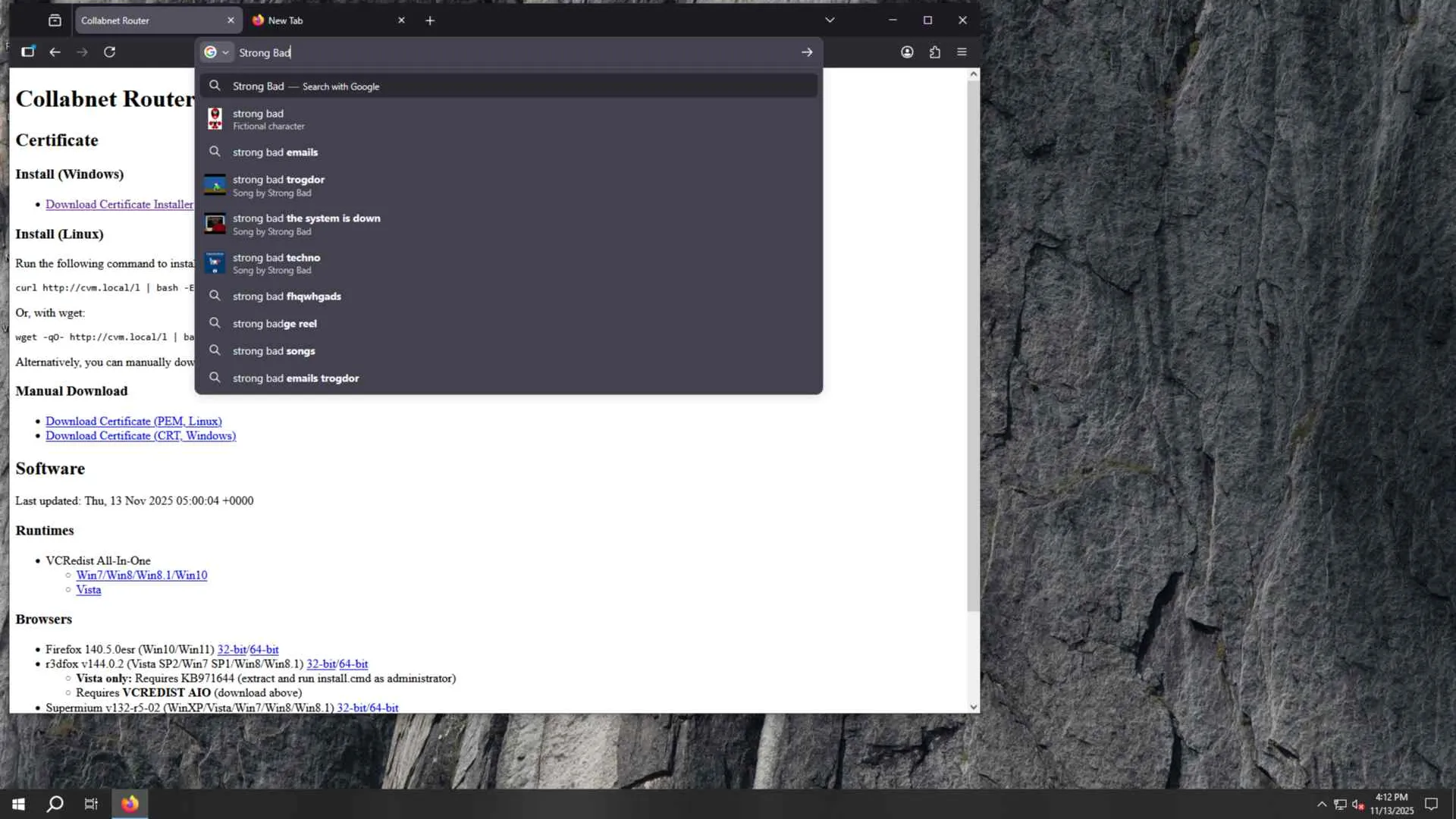Expand the Google search engine selector dropdown

[216, 52]
